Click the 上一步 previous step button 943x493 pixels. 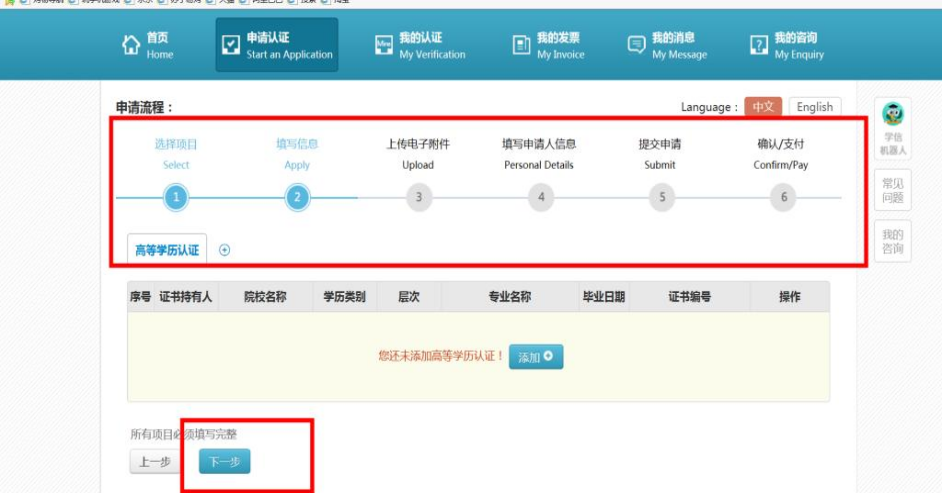click(154, 461)
